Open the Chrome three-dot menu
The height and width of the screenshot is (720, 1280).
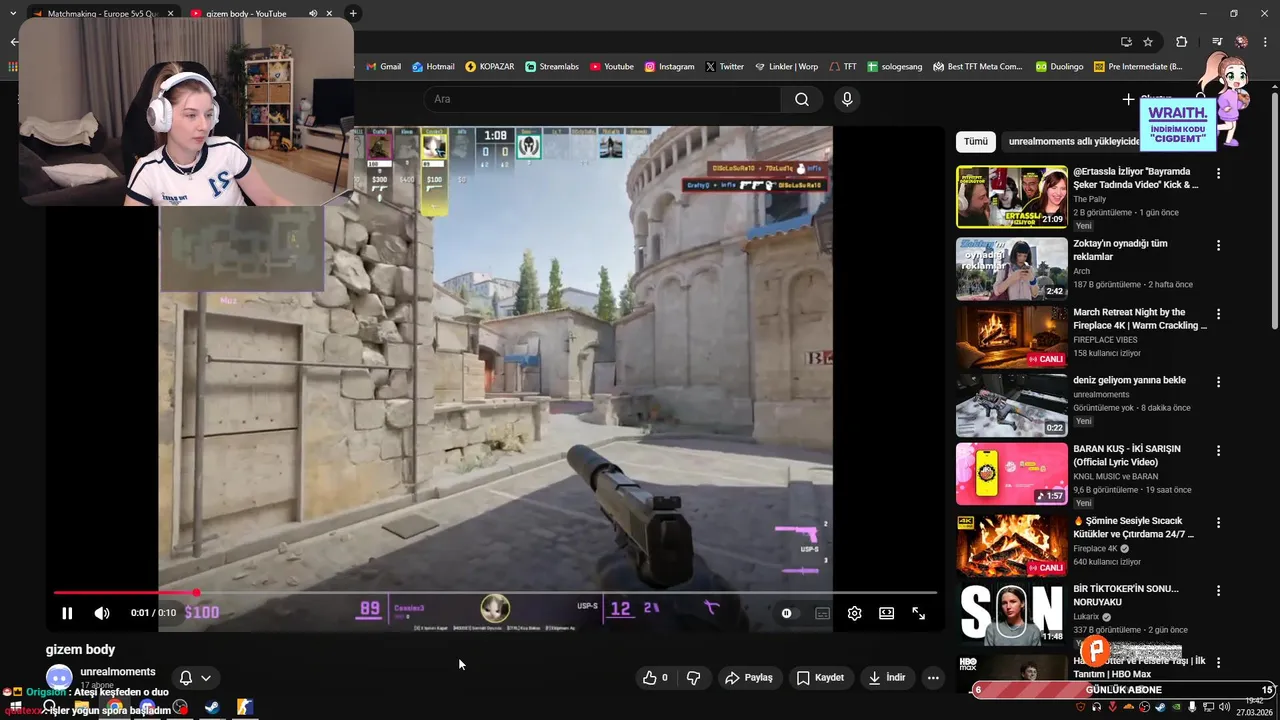pos(1265,42)
